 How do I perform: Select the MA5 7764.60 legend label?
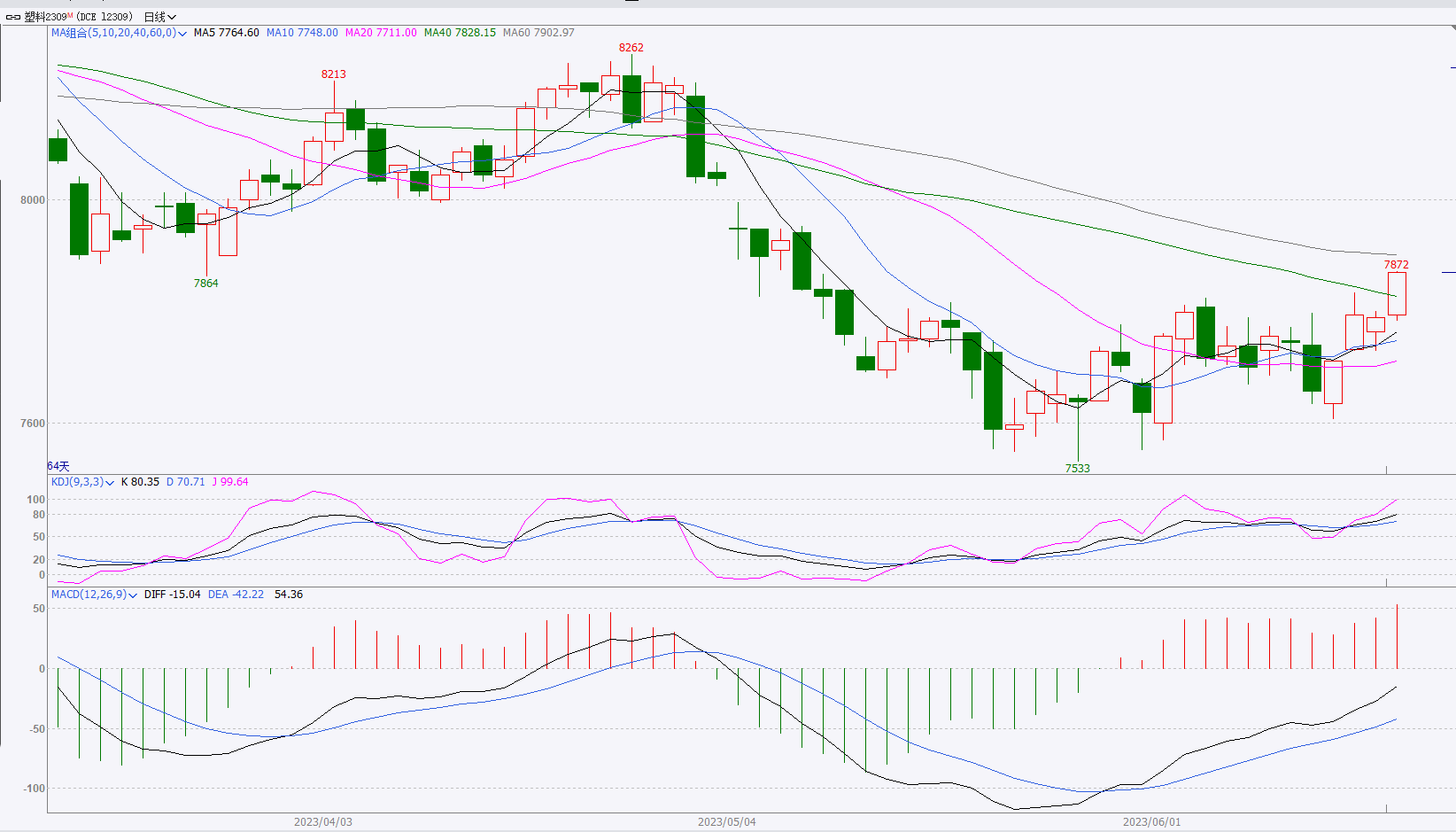pos(226,33)
